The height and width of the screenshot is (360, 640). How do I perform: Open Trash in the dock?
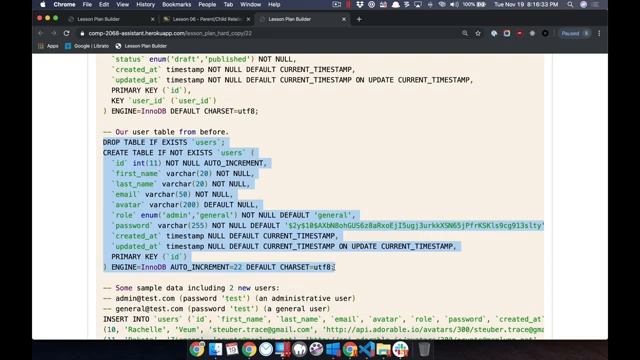coord(424,349)
